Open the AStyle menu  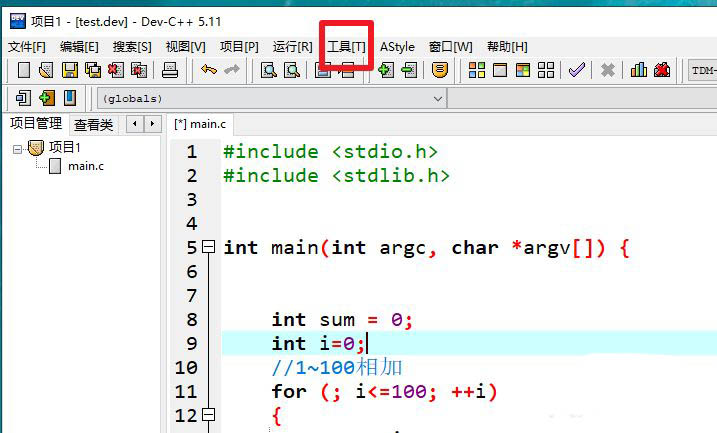pos(397,47)
